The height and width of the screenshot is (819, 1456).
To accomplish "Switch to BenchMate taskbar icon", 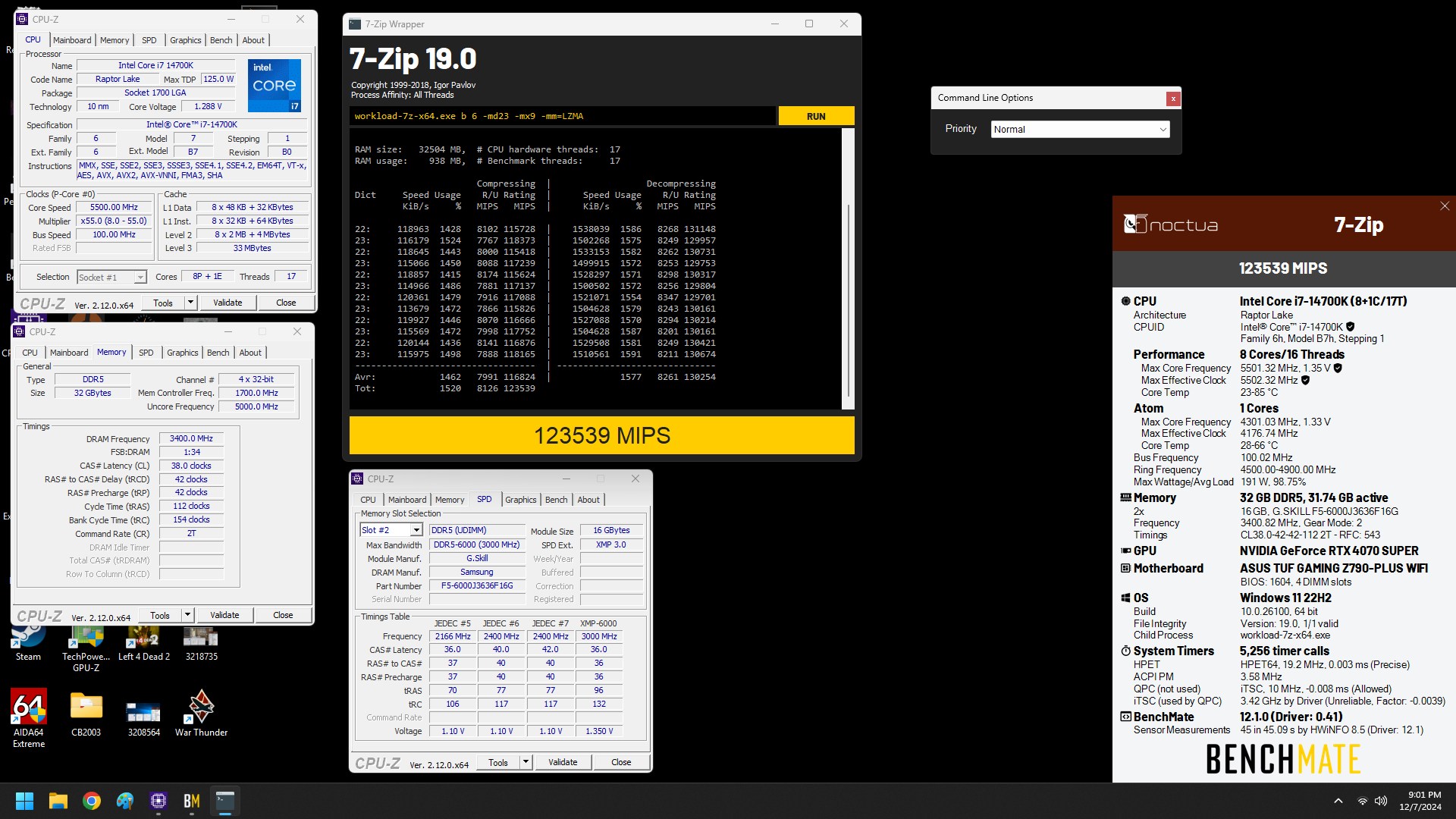I will point(192,801).
